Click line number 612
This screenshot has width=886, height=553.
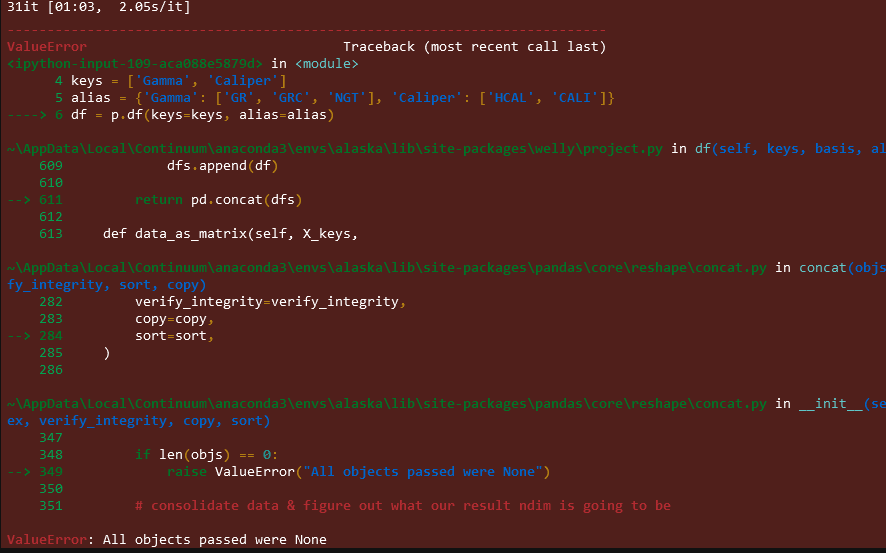coord(51,216)
